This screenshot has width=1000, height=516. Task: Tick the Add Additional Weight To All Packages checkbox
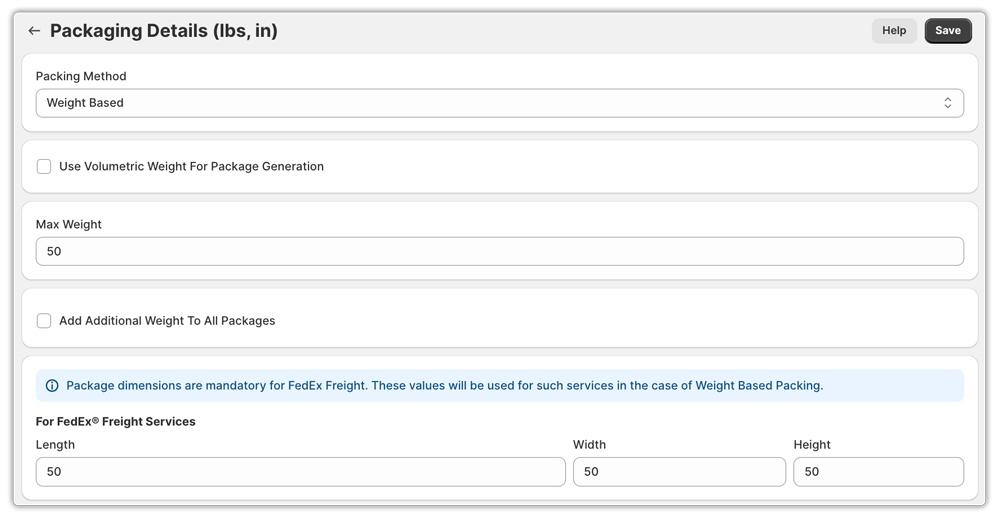44,321
